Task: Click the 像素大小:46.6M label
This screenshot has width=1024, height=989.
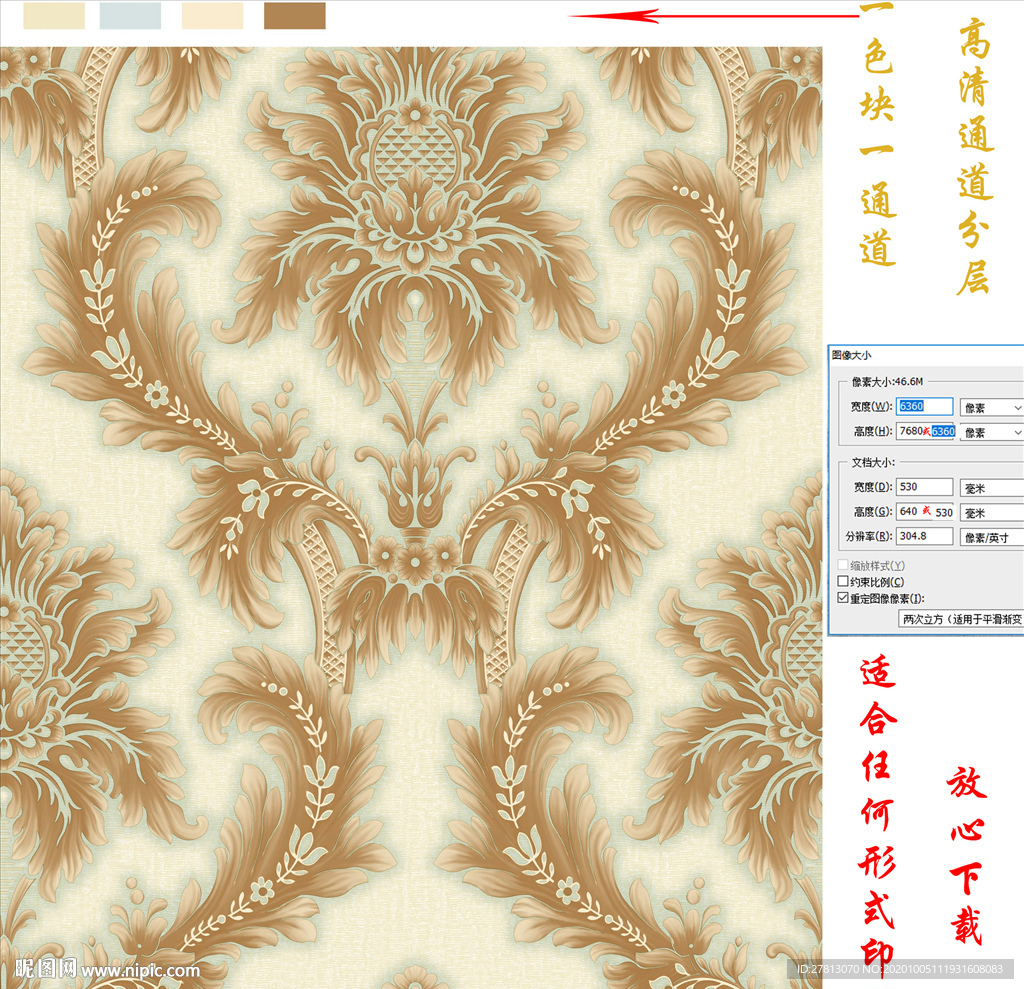Action: click(x=887, y=381)
